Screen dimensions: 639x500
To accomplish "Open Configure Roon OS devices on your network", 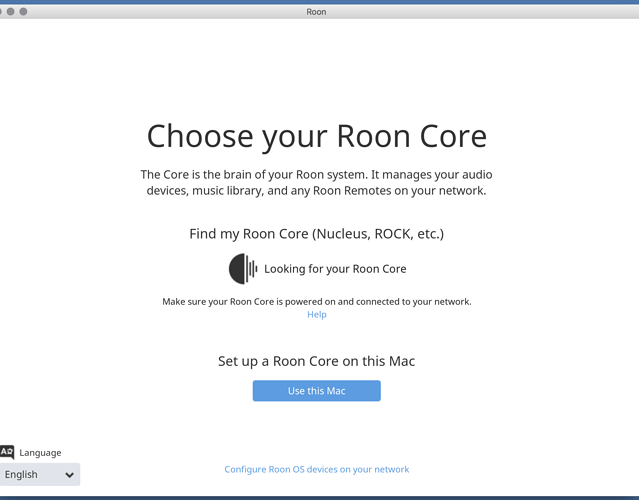I will 317,469.
